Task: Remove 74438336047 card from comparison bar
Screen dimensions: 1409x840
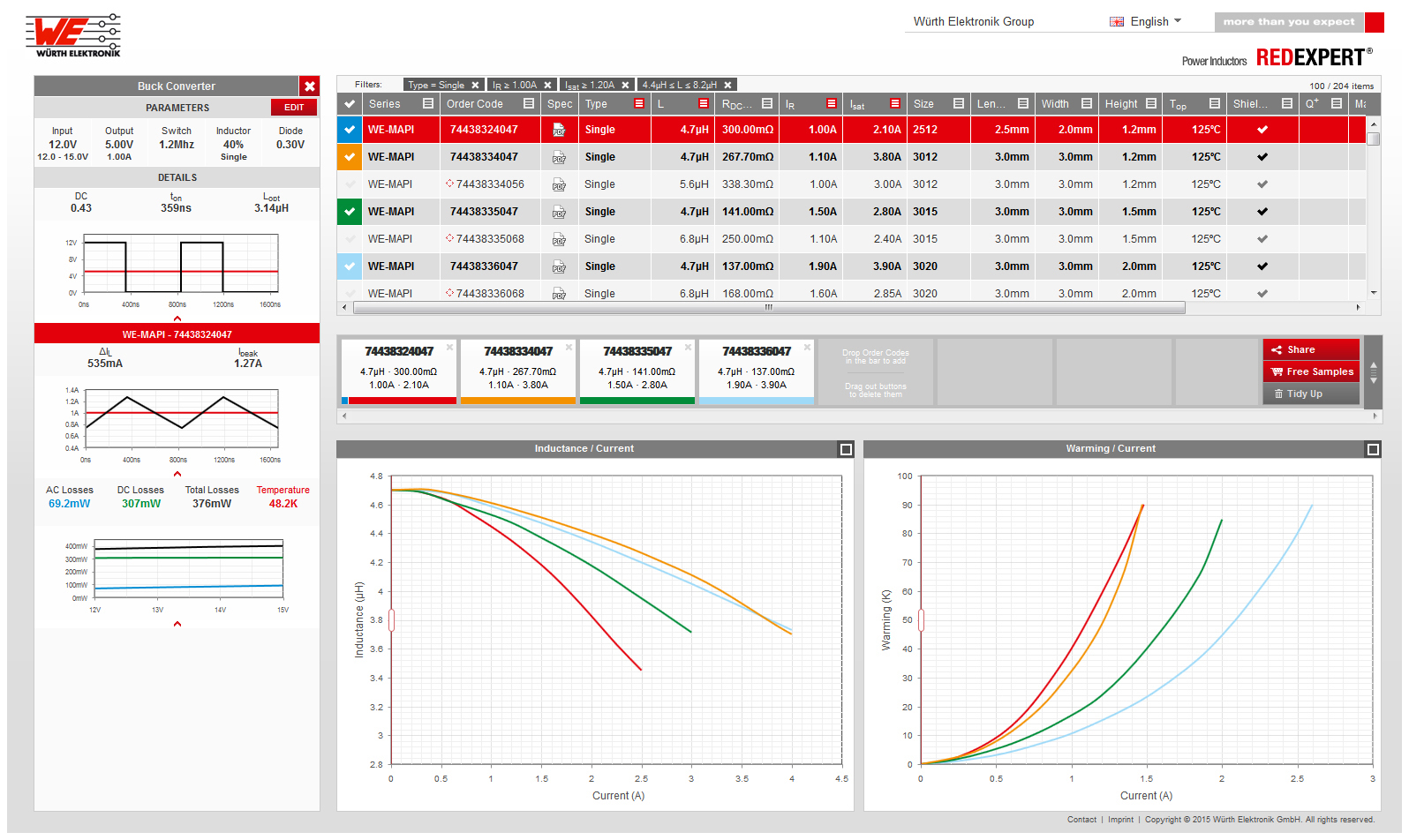Action: point(807,348)
